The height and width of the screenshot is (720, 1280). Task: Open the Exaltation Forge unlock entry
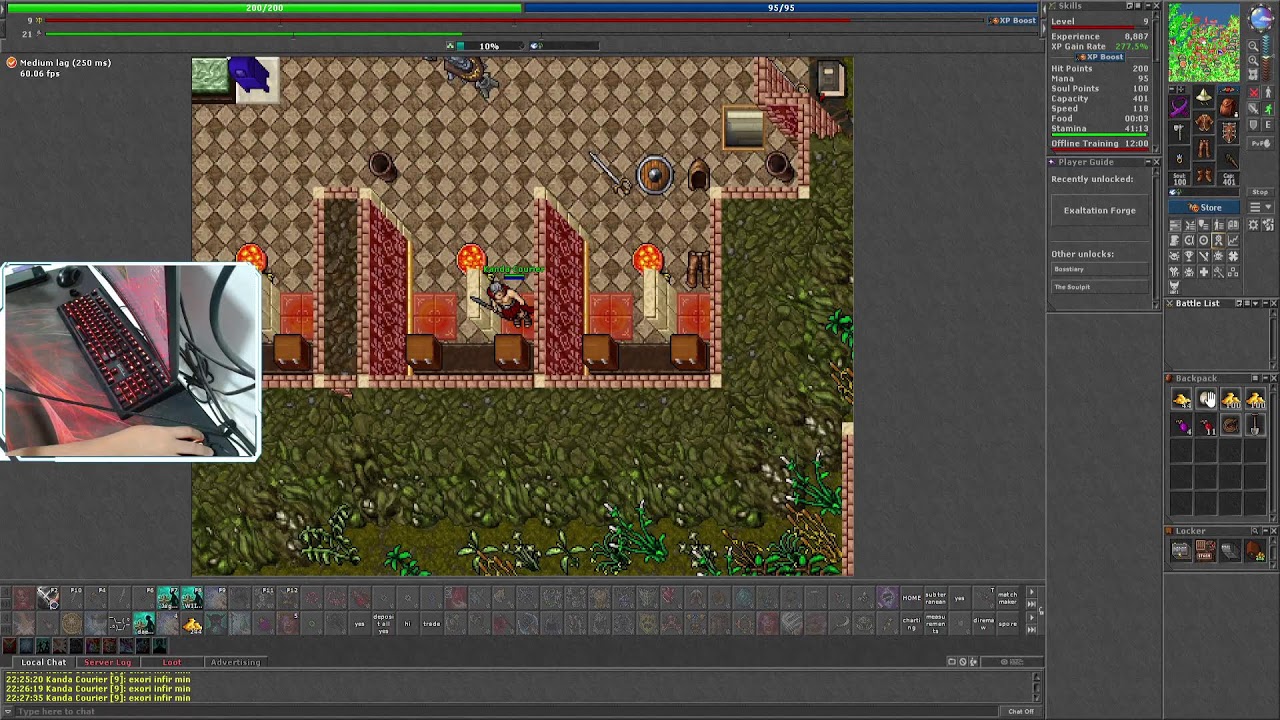tap(1099, 210)
